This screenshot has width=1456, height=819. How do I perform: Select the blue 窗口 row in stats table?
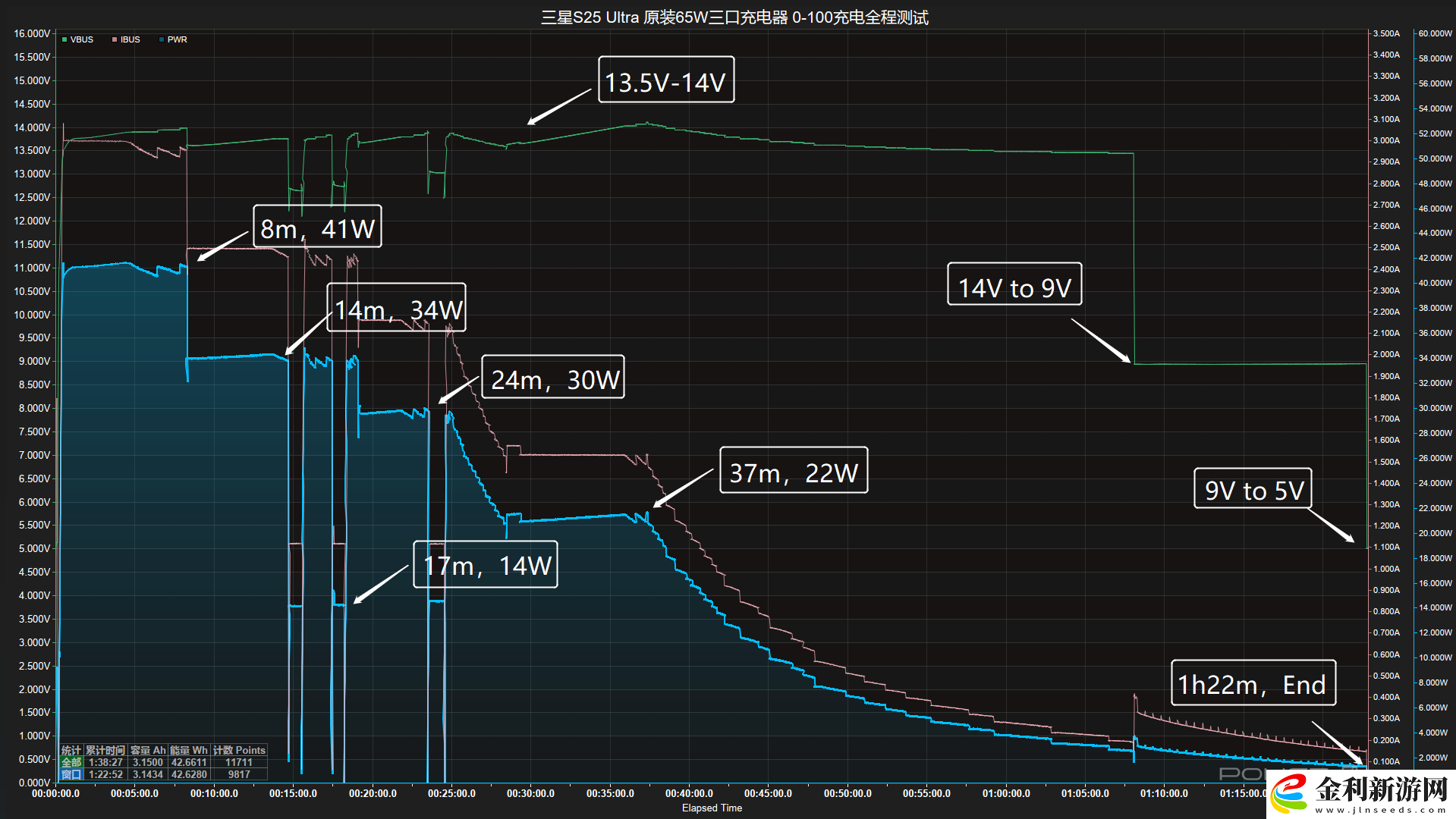pyautogui.click(x=71, y=774)
